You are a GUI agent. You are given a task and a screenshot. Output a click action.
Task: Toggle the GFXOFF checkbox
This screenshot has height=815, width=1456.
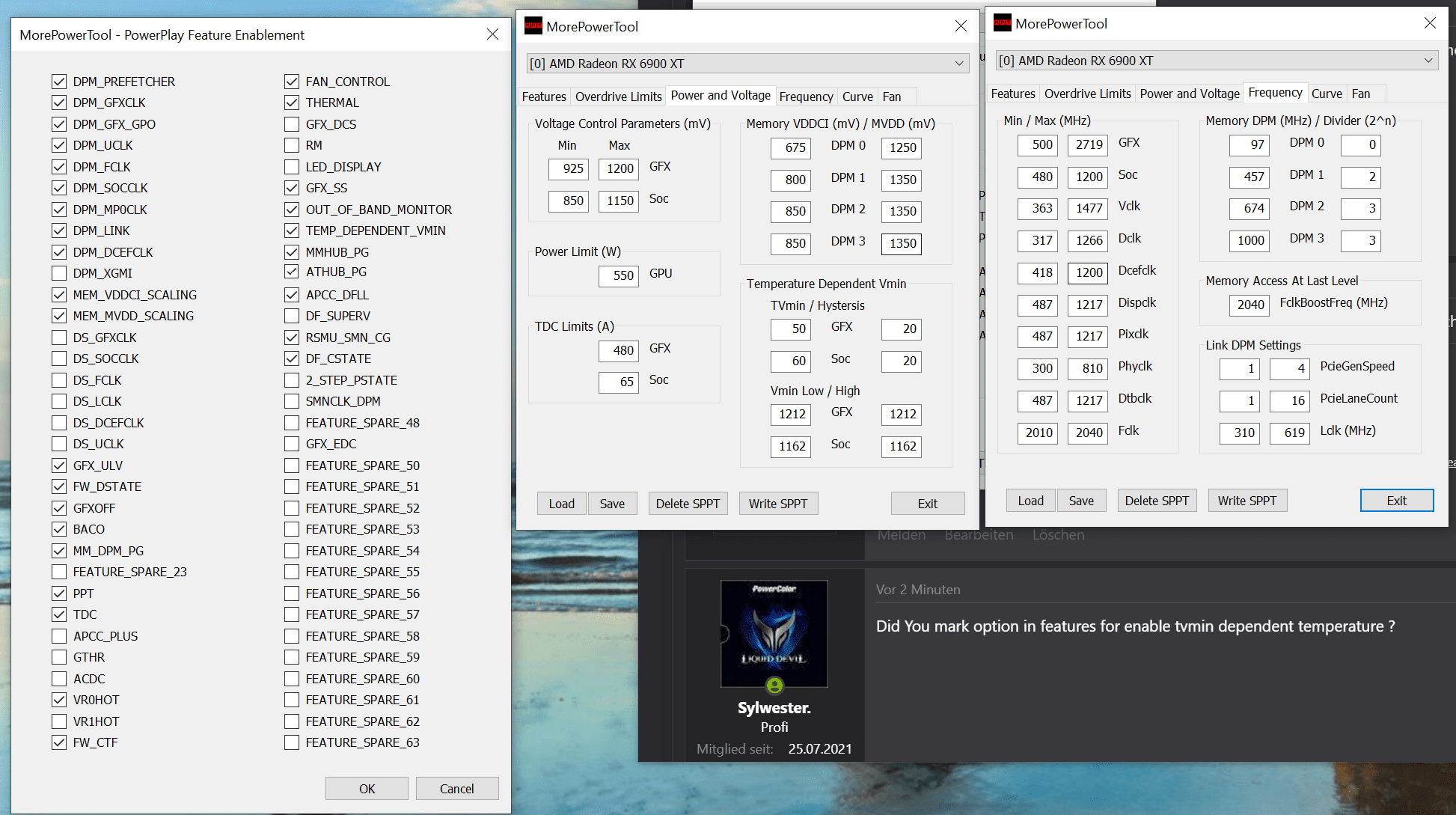point(59,508)
